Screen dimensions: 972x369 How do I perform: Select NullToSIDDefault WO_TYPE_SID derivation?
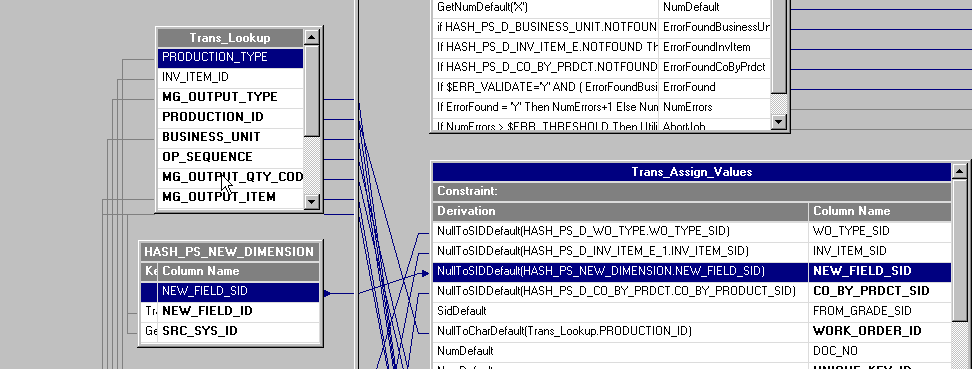tap(621, 231)
